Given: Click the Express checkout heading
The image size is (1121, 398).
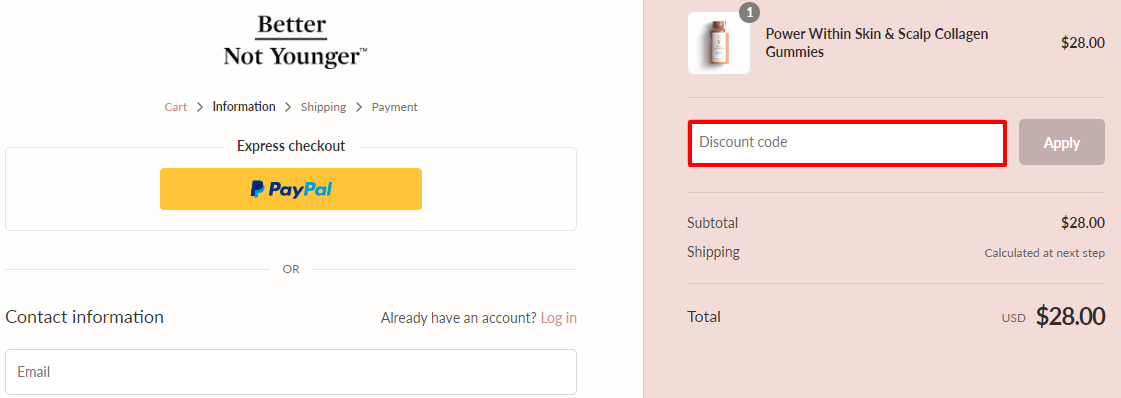Looking at the screenshot, I should [x=291, y=146].
